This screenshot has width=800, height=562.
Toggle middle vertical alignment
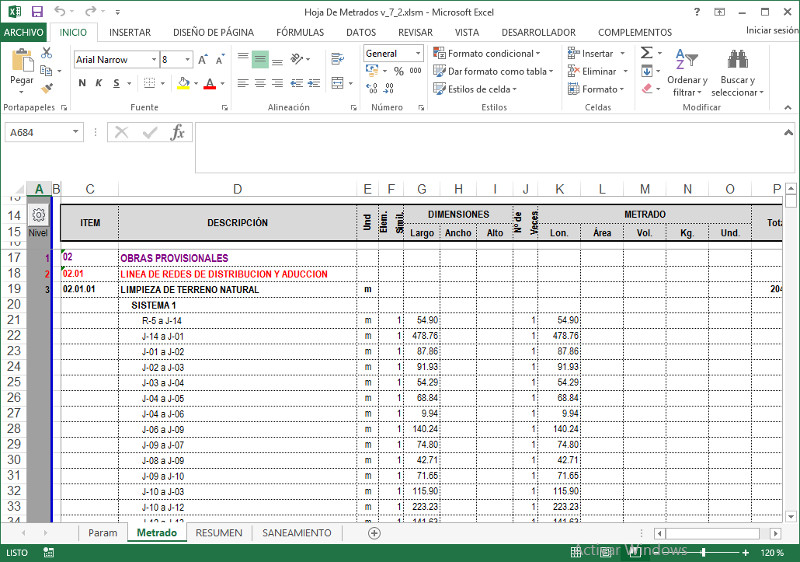[260, 59]
